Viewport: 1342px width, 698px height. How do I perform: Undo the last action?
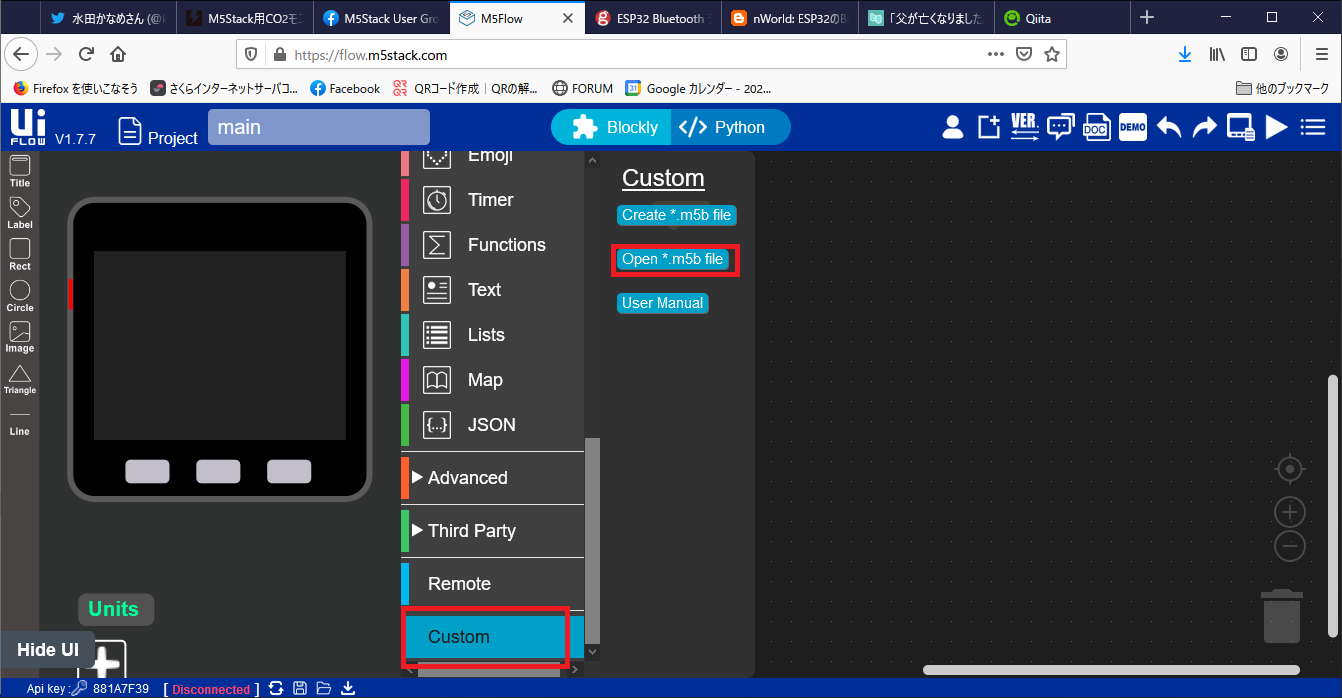click(x=1169, y=127)
